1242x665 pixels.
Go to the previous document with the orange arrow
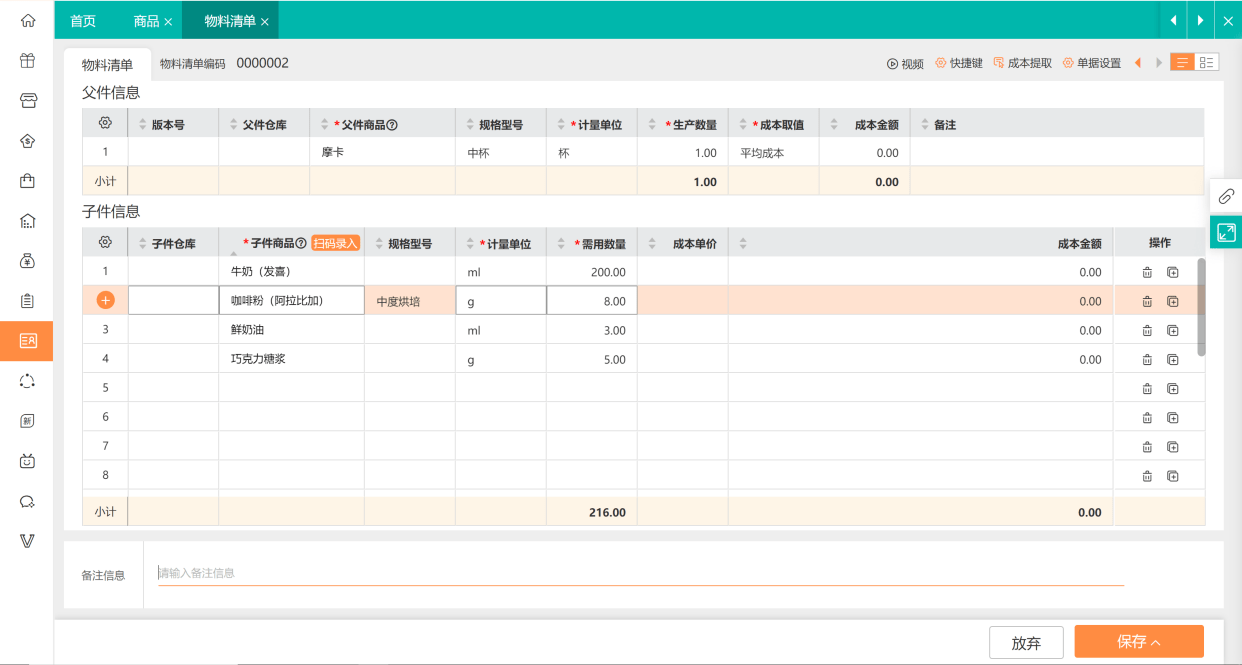tap(1138, 63)
